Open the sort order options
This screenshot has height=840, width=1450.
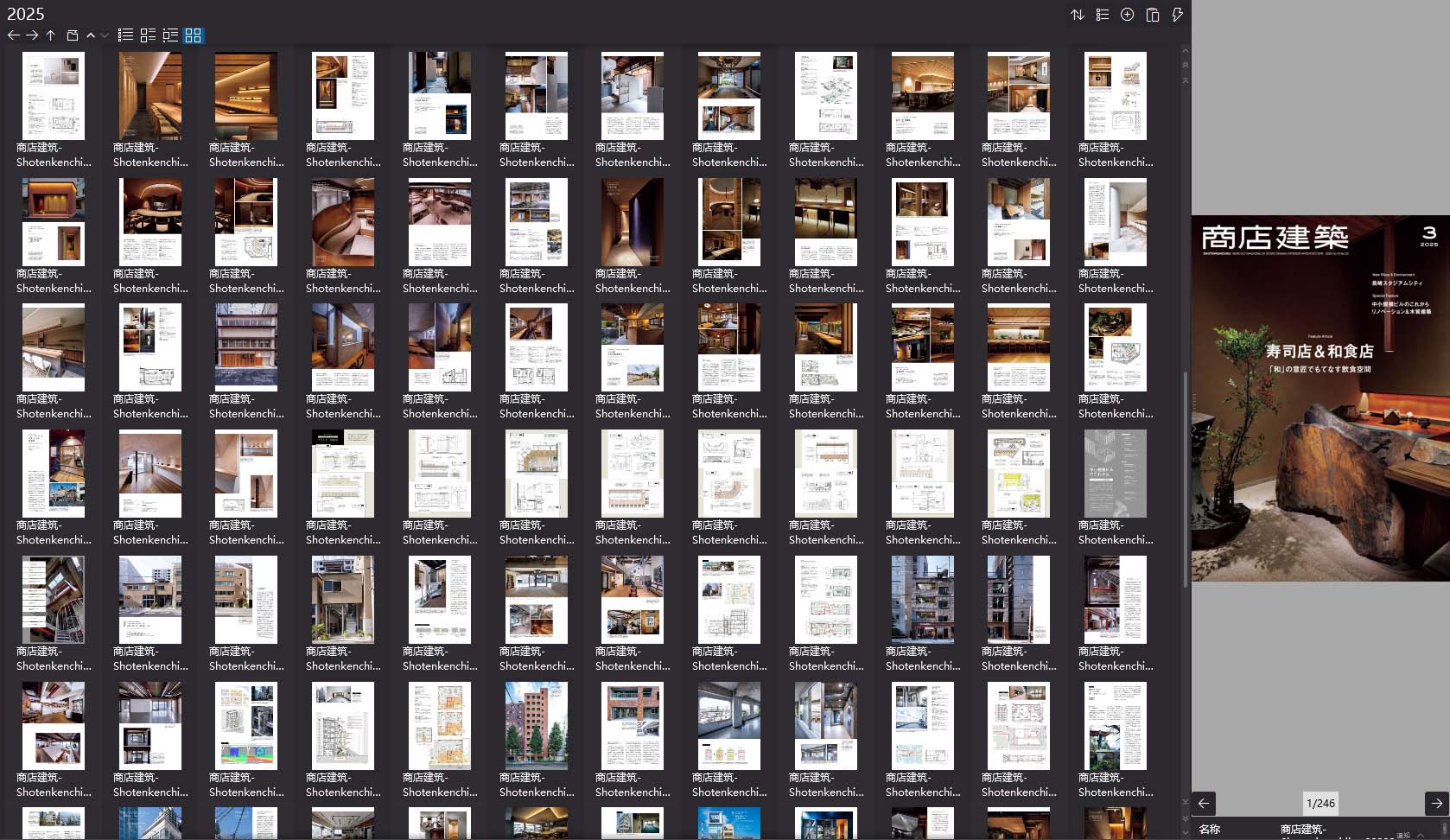(x=1078, y=15)
